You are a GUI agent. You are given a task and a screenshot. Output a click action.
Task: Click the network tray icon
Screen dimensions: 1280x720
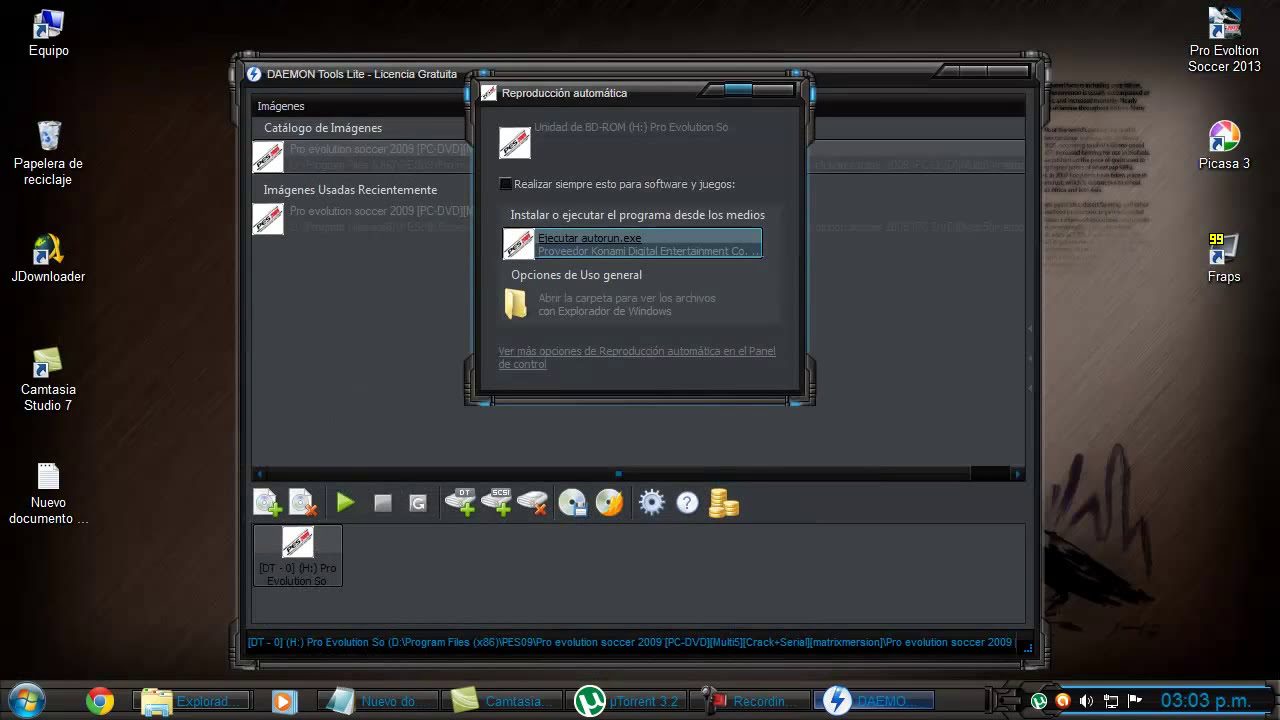pos(1110,701)
